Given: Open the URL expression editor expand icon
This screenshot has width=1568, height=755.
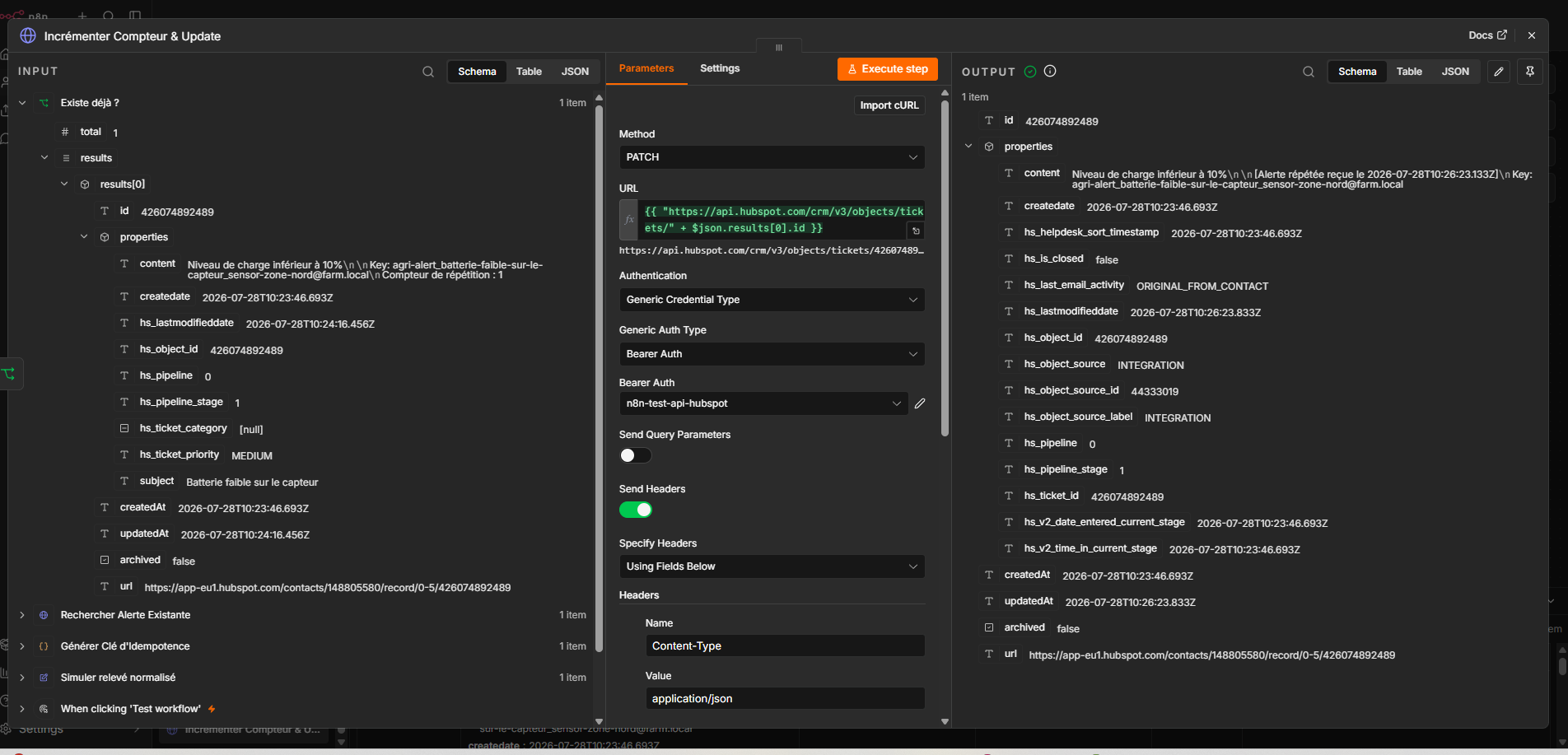Looking at the screenshot, I should pyautogui.click(x=916, y=231).
